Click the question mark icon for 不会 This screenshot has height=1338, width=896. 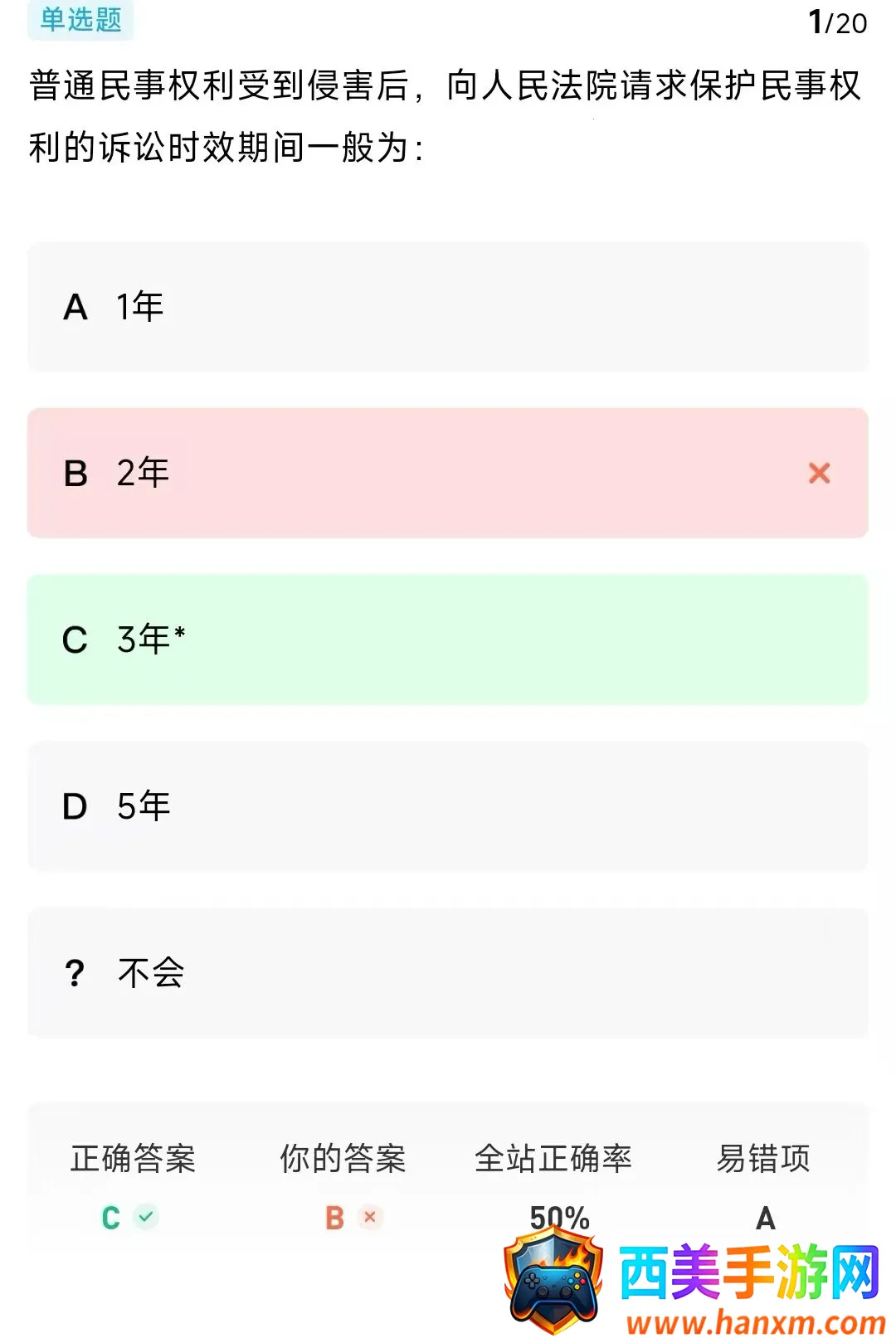(75, 972)
